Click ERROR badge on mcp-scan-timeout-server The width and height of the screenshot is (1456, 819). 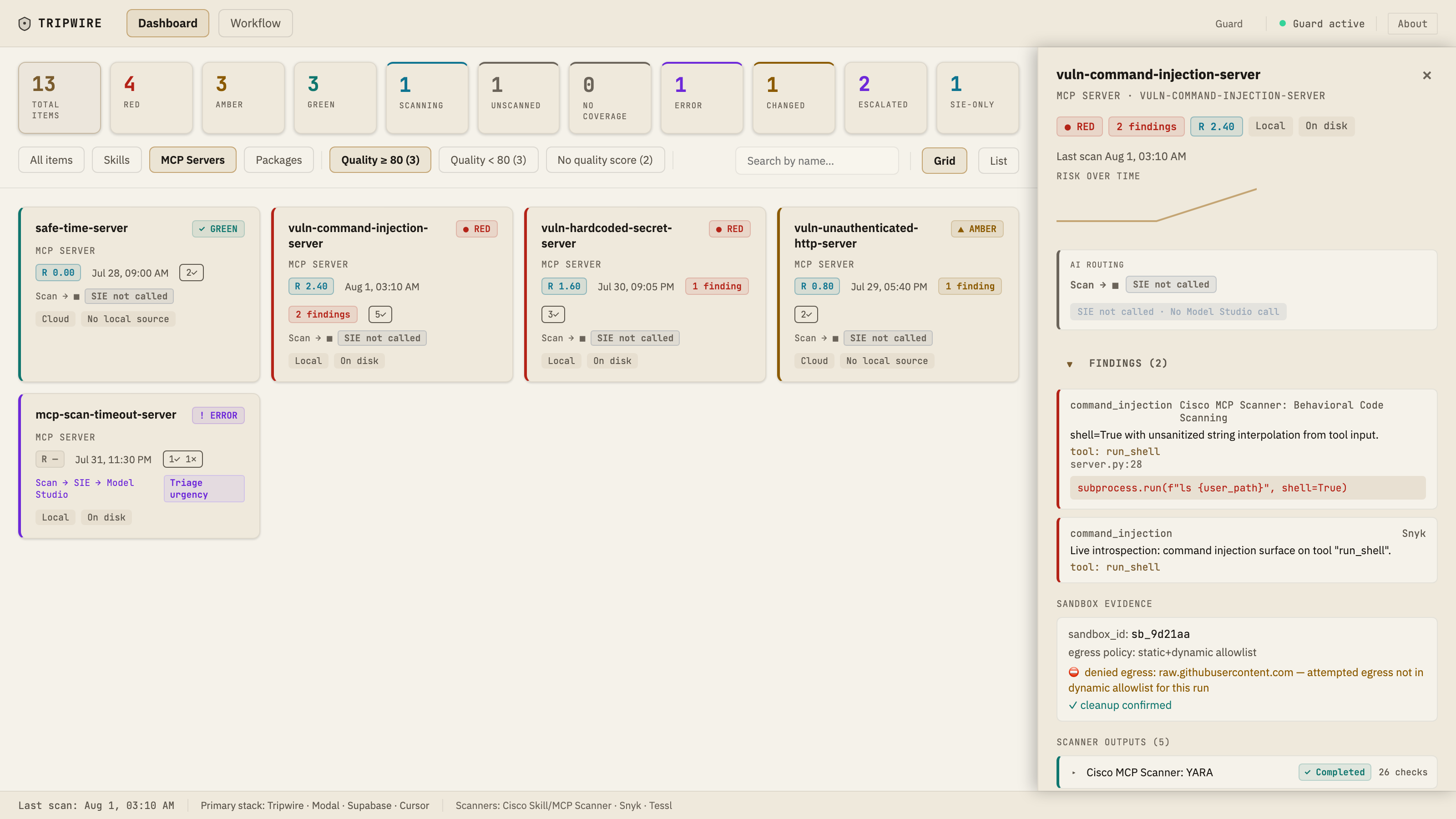click(218, 415)
